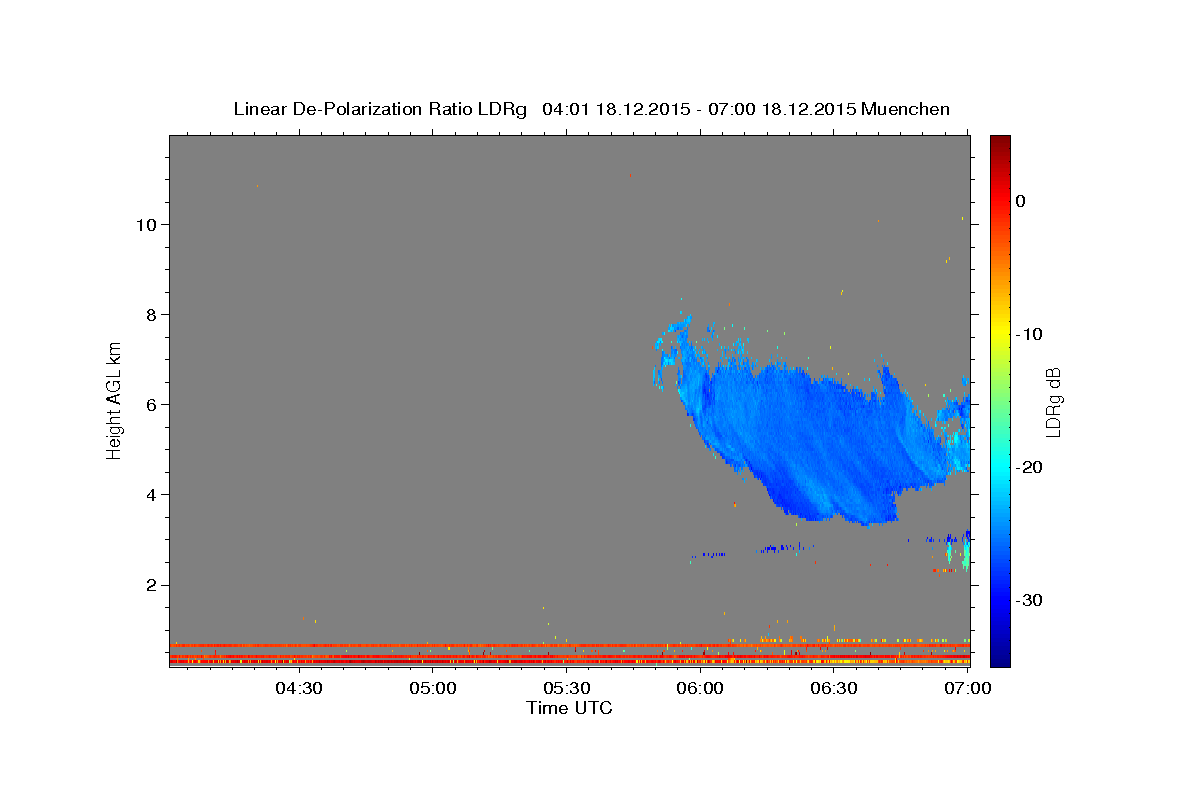This screenshot has height=800, width=1200.
Task: Click the height tick label 6
Action: coord(153,404)
